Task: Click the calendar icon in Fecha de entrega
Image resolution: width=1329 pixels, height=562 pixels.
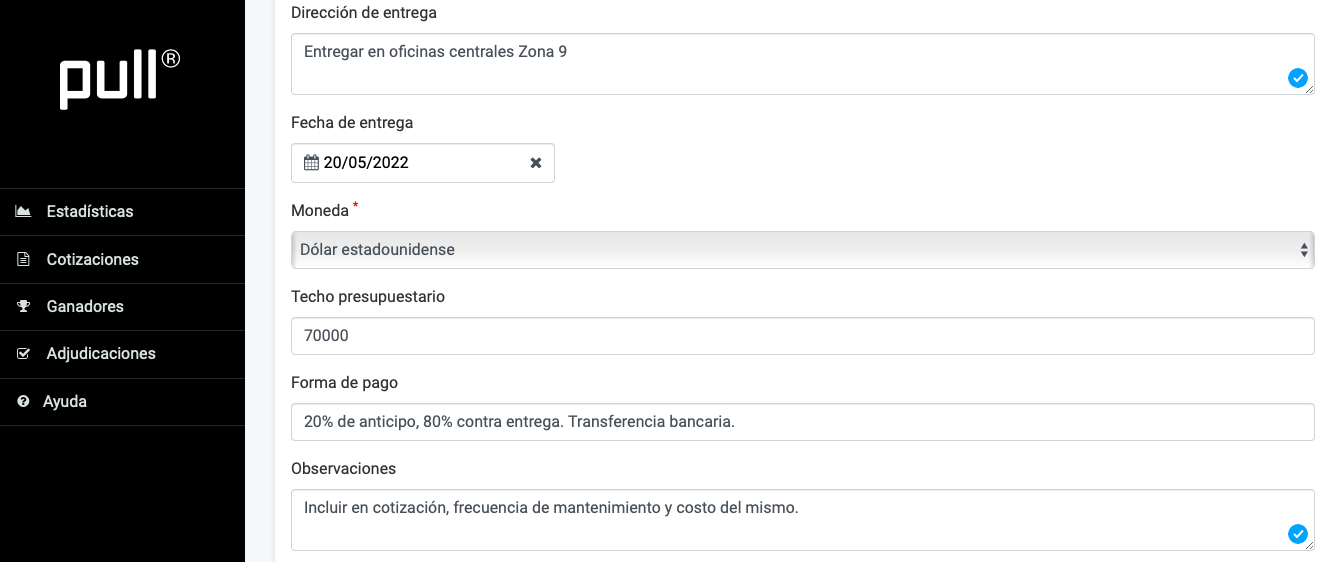Action: 311,163
